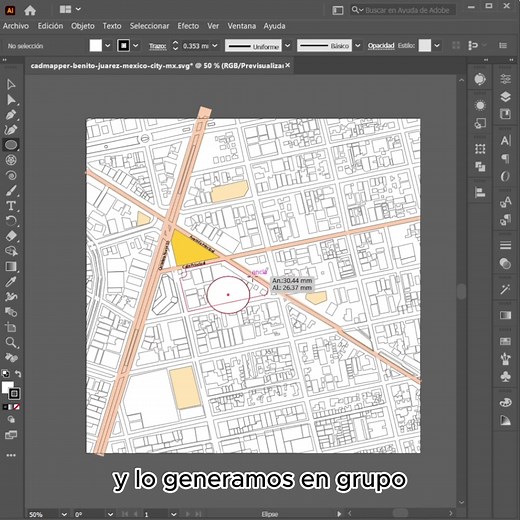The height and width of the screenshot is (520, 520).
Task: Open artboard number dropdown
Action: [x=173, y=514]
